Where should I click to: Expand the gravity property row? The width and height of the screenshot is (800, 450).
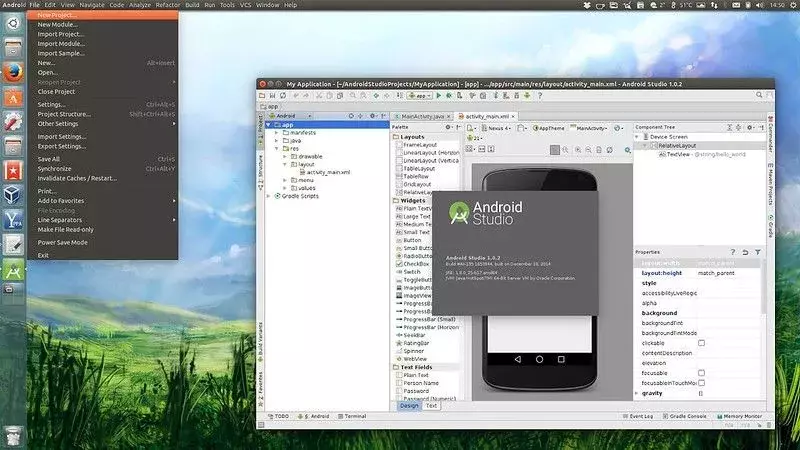point(637,393)
